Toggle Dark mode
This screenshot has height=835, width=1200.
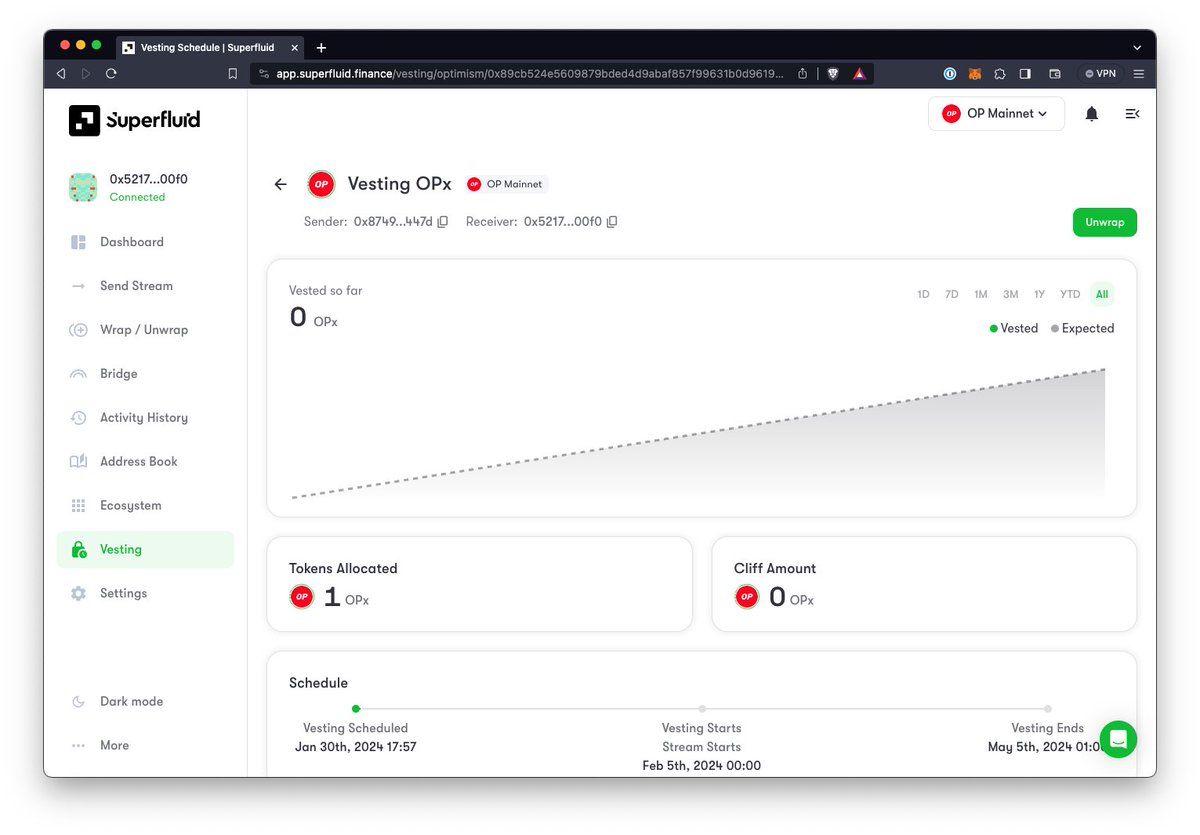(x=145, y=702)
